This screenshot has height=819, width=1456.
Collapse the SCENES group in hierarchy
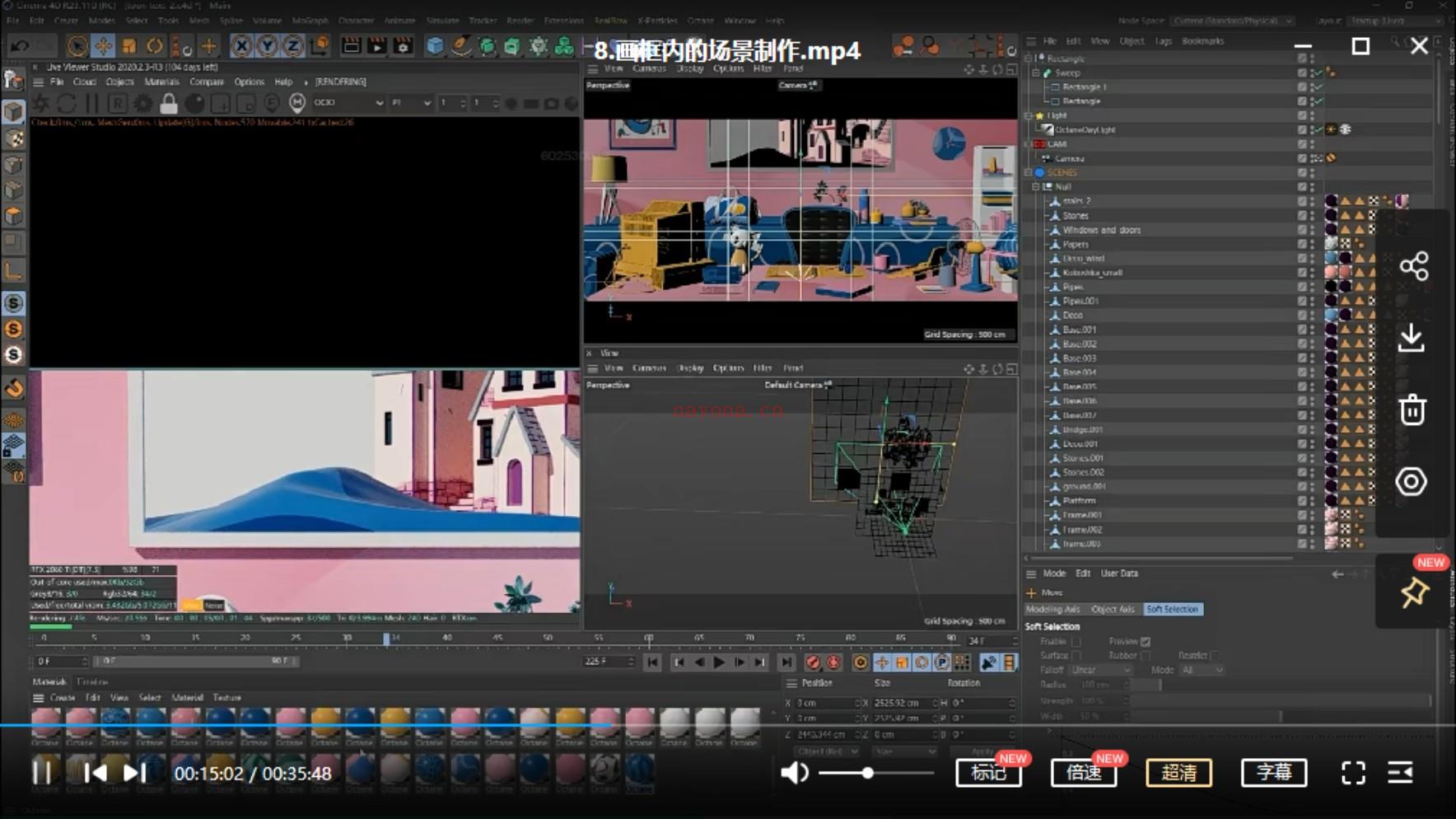[1029, 172]
